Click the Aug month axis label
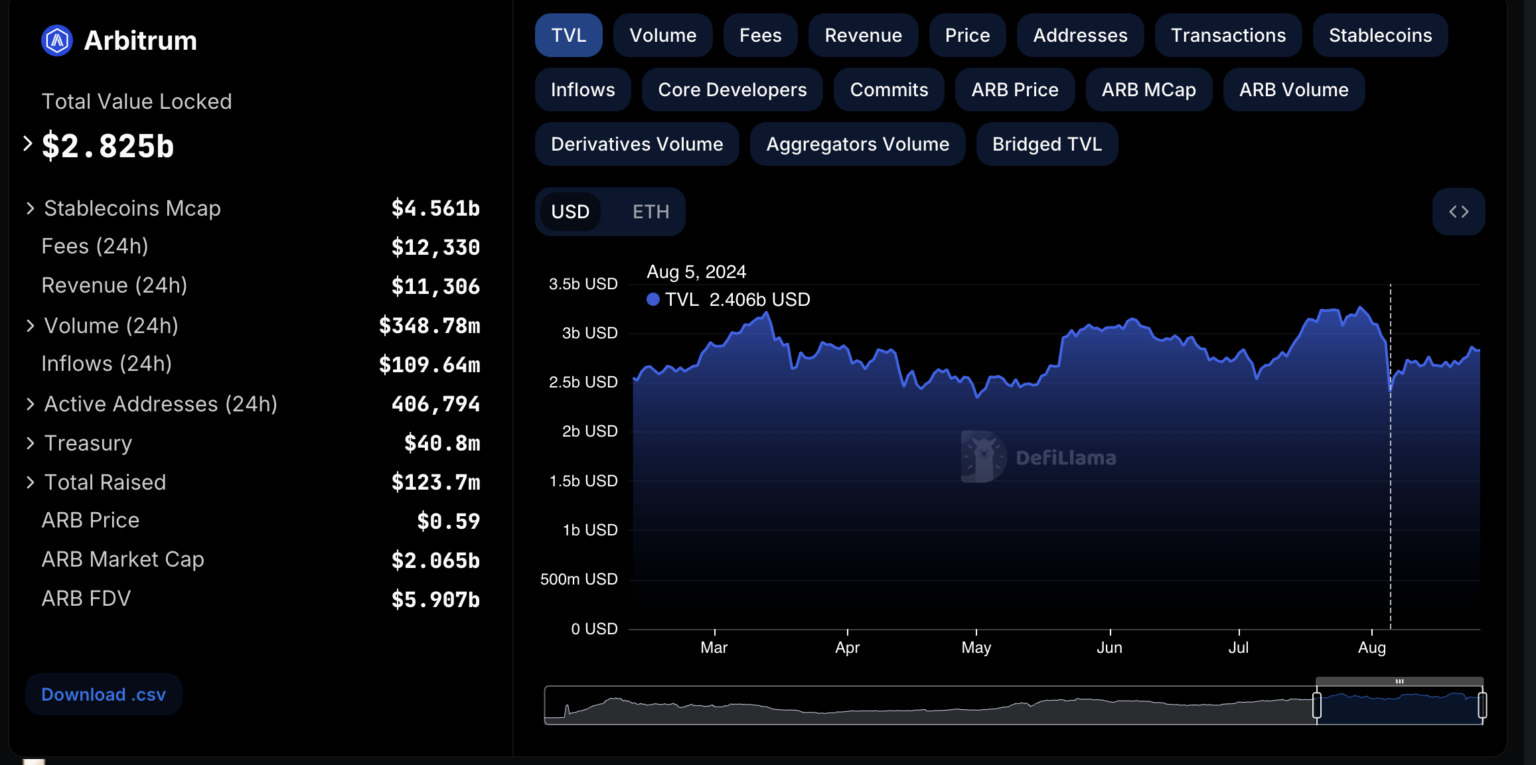This screenshot has height=765, width=1536. coord(1372,647)
